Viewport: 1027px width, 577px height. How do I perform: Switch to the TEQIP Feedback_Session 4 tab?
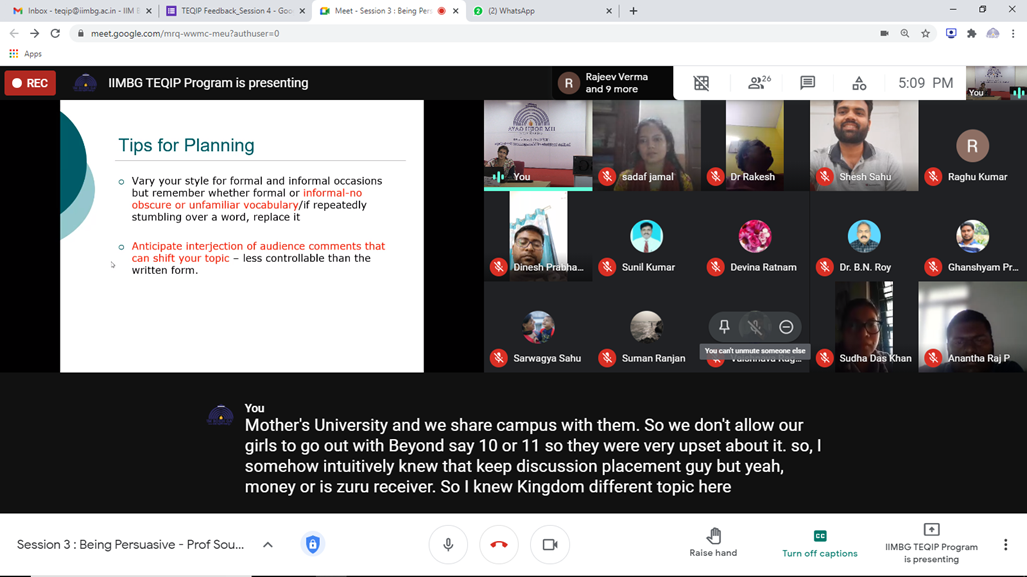(235, 11)
